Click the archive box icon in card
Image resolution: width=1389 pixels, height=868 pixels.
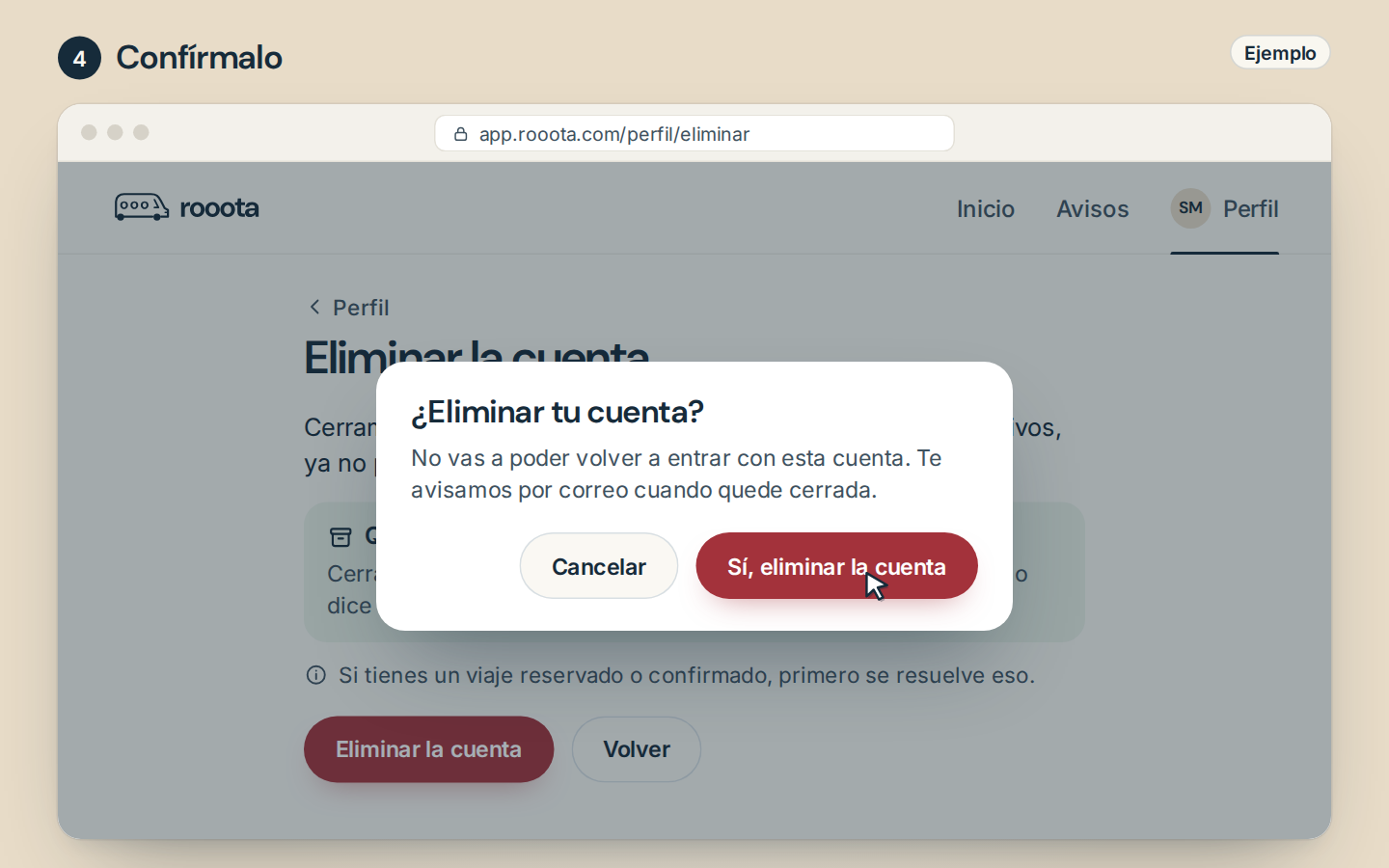(x=340, y=537)
